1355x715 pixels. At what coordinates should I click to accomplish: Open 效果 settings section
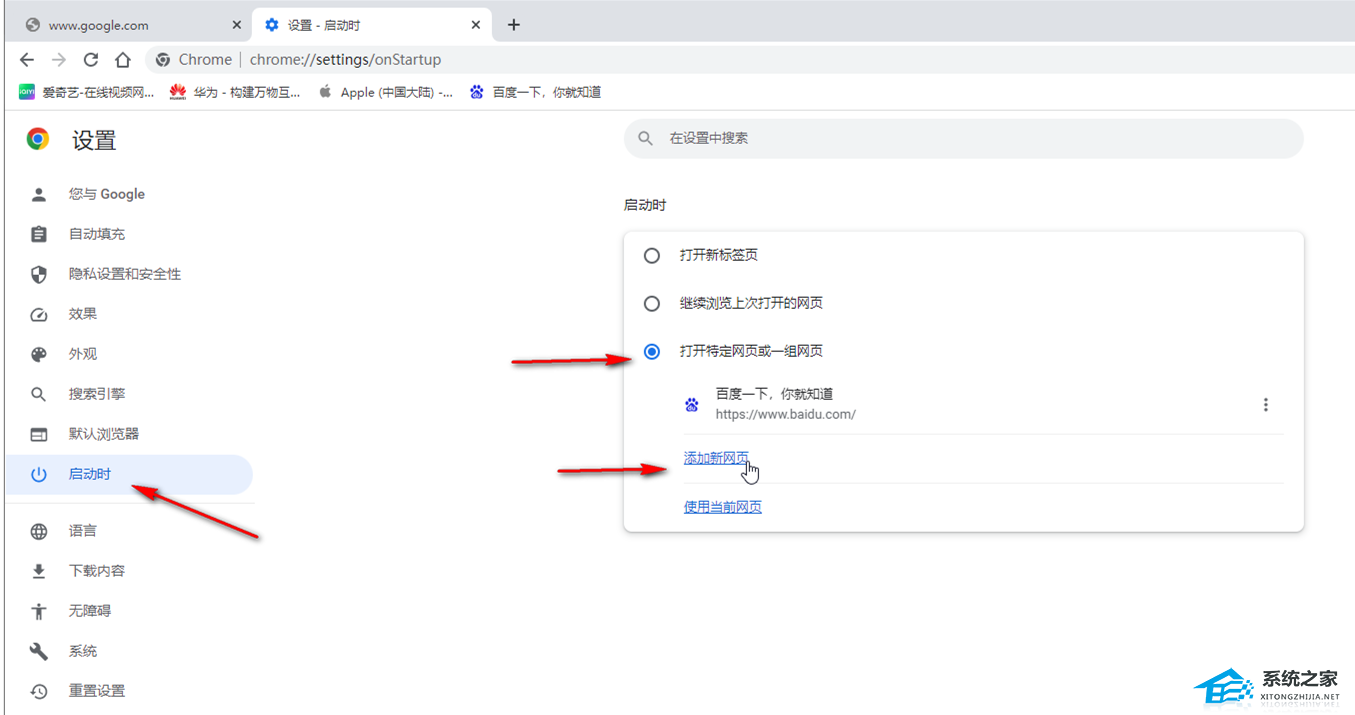[83, 314]
